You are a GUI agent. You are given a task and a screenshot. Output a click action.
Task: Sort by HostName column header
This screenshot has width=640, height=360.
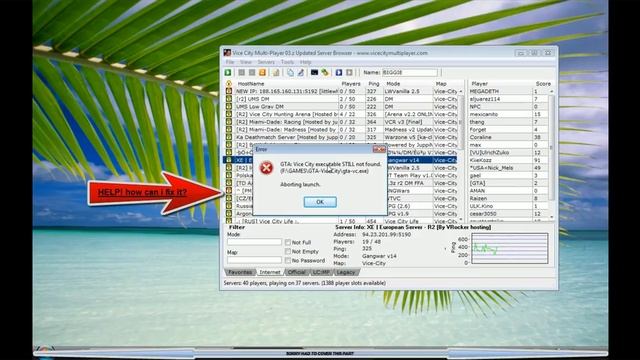(286, 84)
